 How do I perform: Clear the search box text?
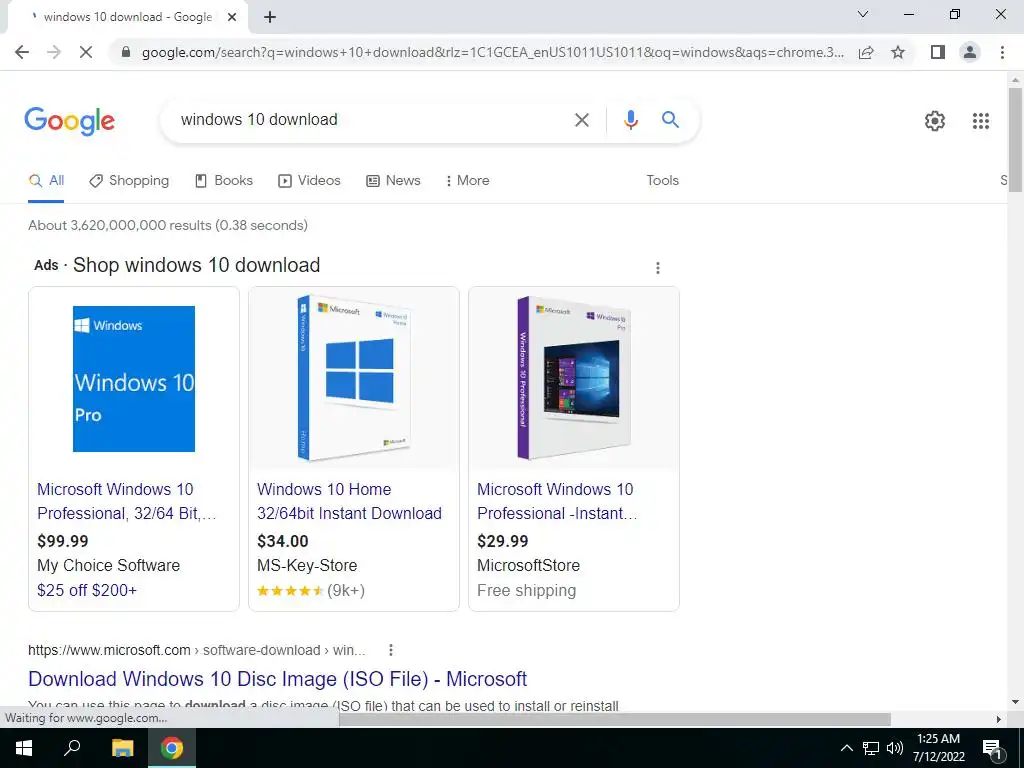[581, 120]
